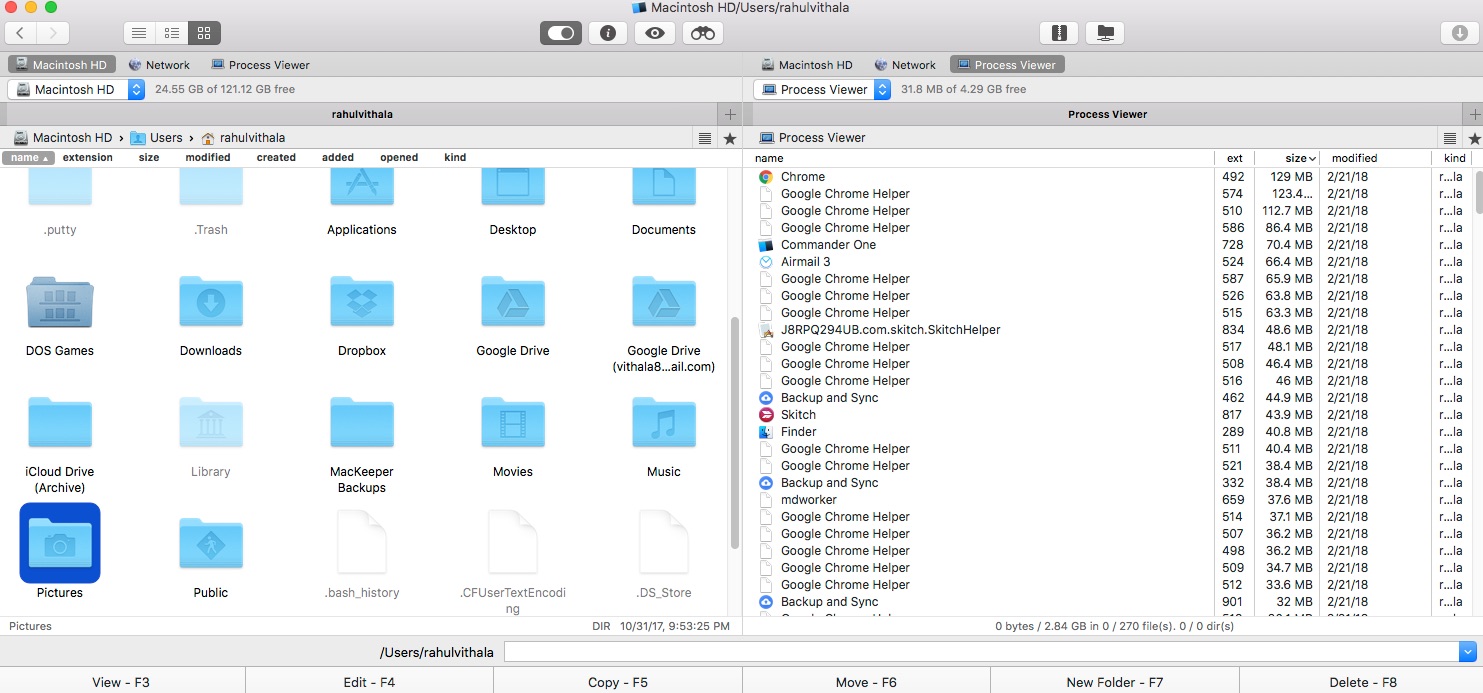Sort left pane by modified

208,158
